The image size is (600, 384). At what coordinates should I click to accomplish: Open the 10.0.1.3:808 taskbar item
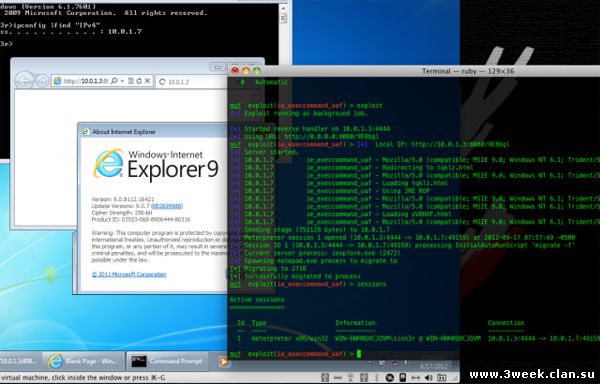(x=19, y=361)
